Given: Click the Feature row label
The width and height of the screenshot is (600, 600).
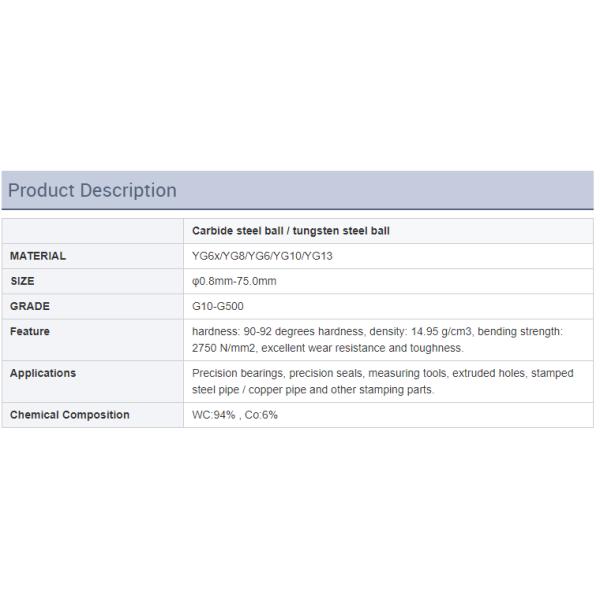Looking at the screenshot, I should pos(30,331).
